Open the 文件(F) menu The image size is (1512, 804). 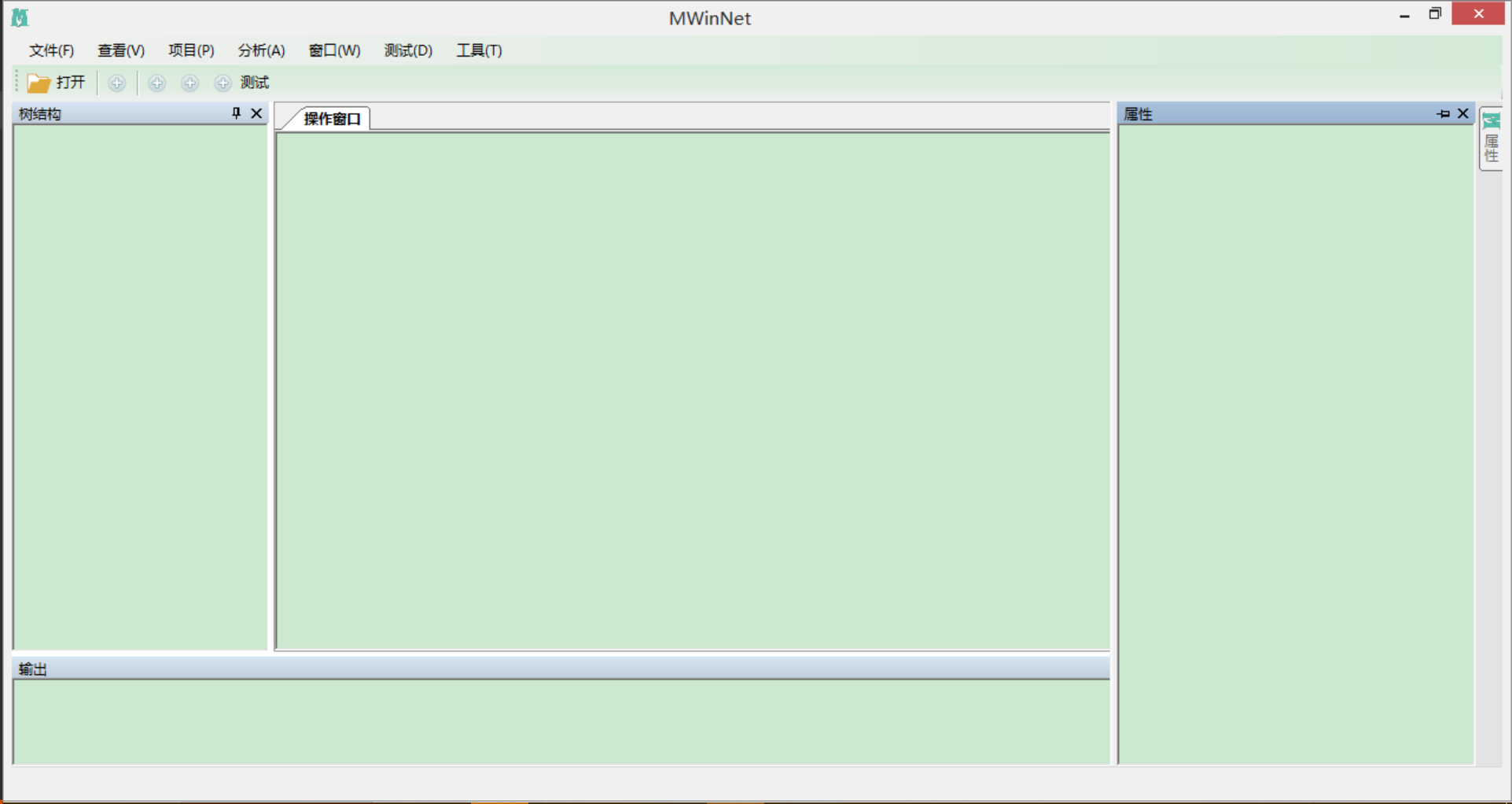click(x=51, y=50)
